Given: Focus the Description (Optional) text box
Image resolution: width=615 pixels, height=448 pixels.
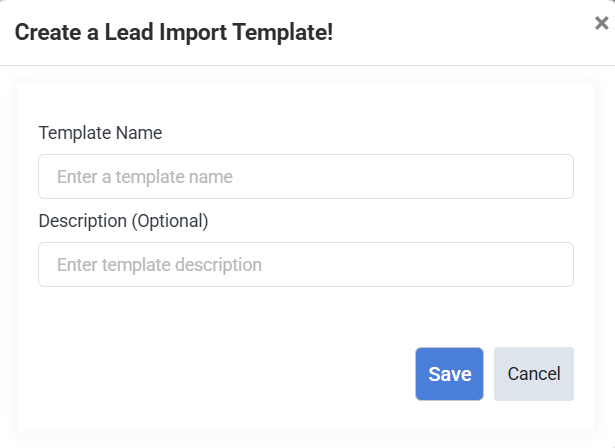Looking at the screenshot, I should 305,265.
